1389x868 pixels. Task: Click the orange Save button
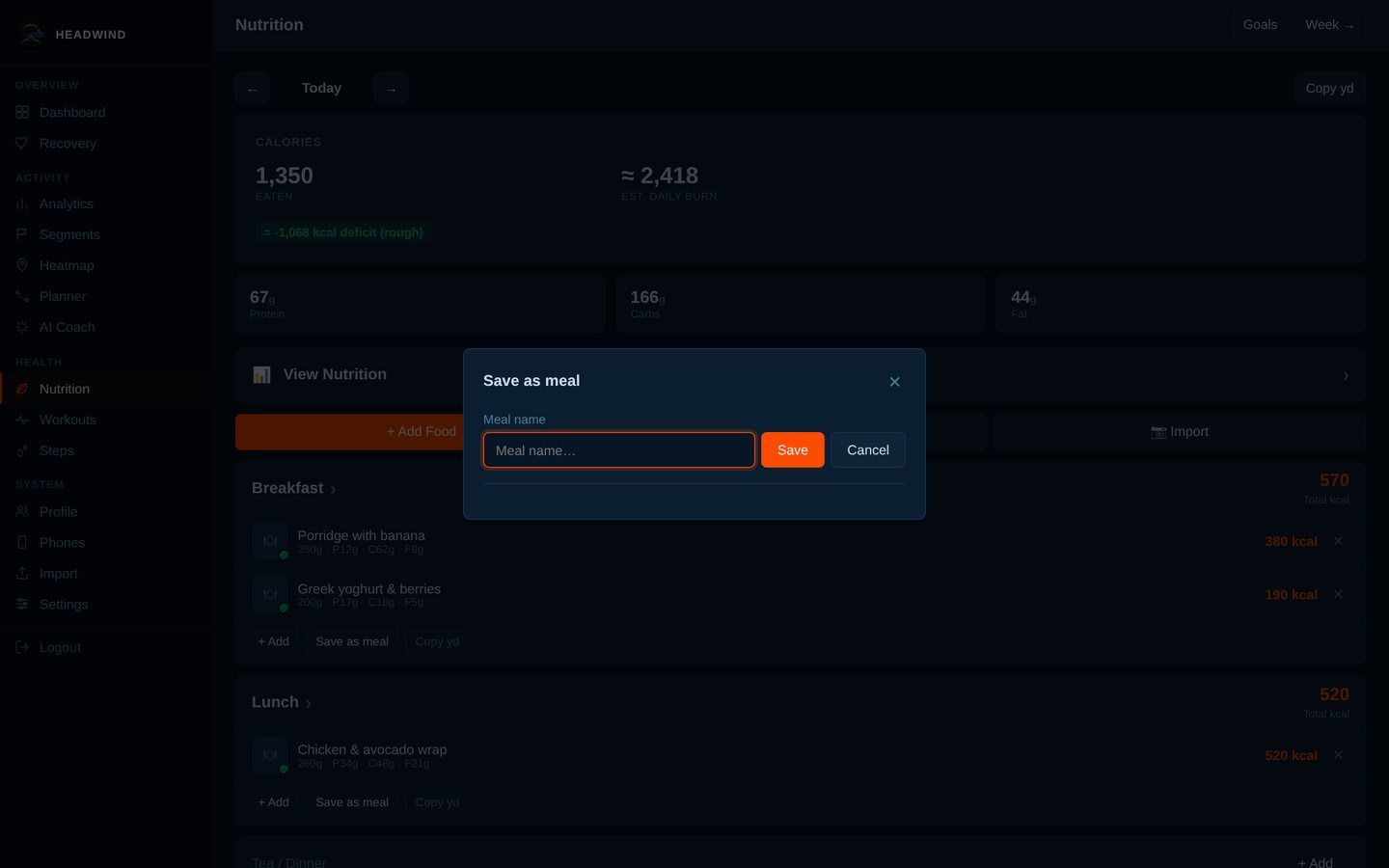(x=793, y=450)
